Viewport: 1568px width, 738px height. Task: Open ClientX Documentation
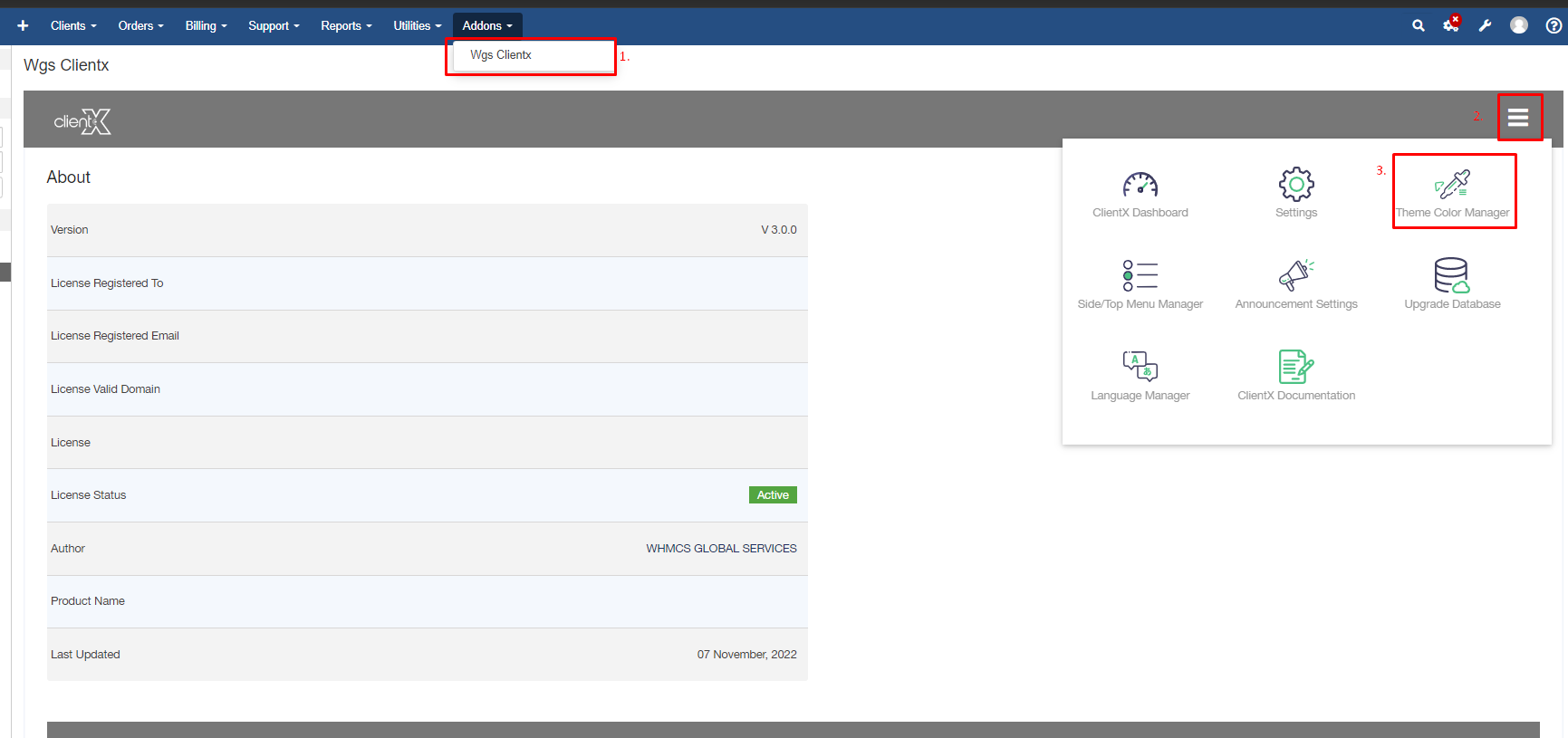[x=1296, y=367]
